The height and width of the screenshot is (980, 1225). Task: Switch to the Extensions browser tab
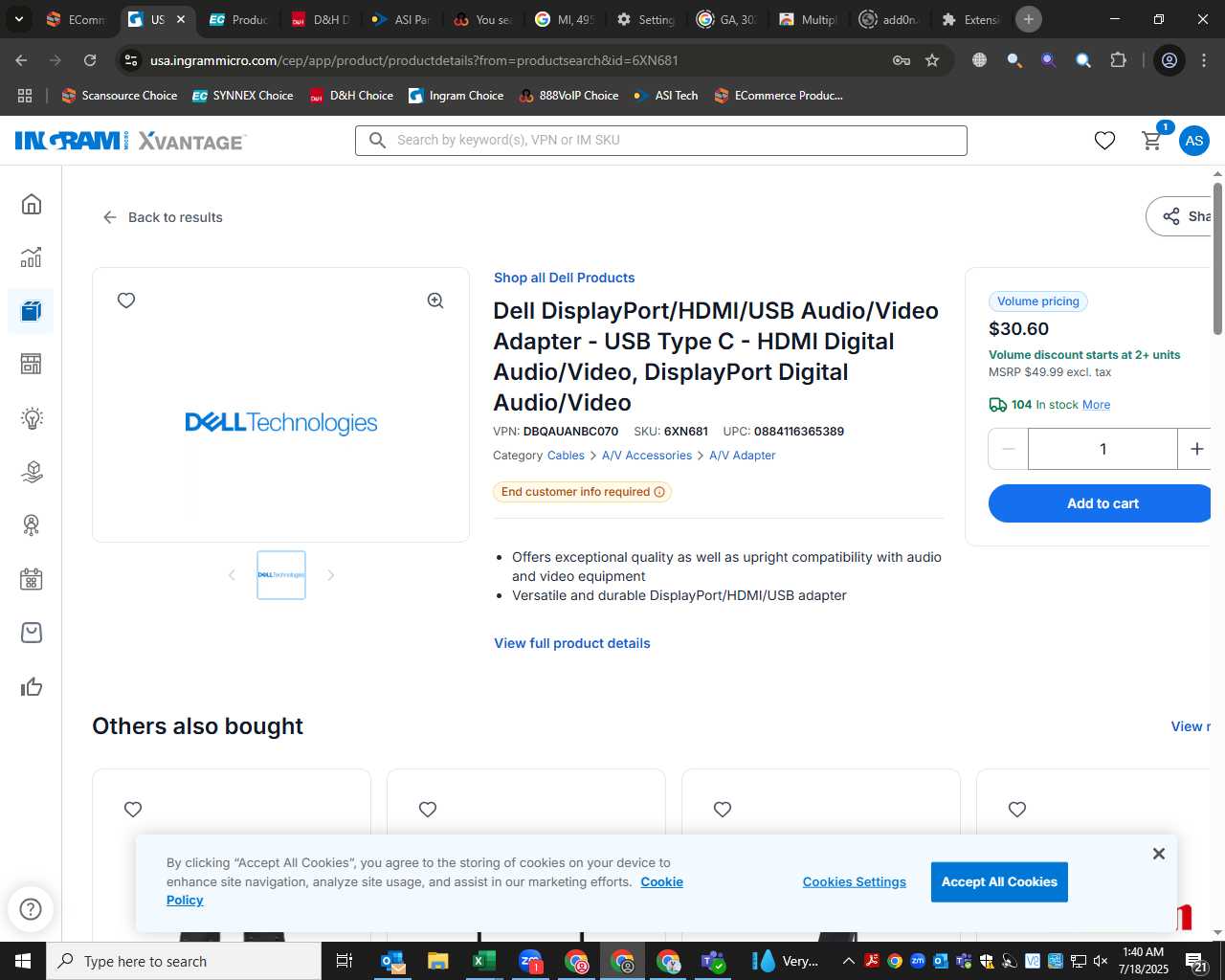click(x=971, y=19)
